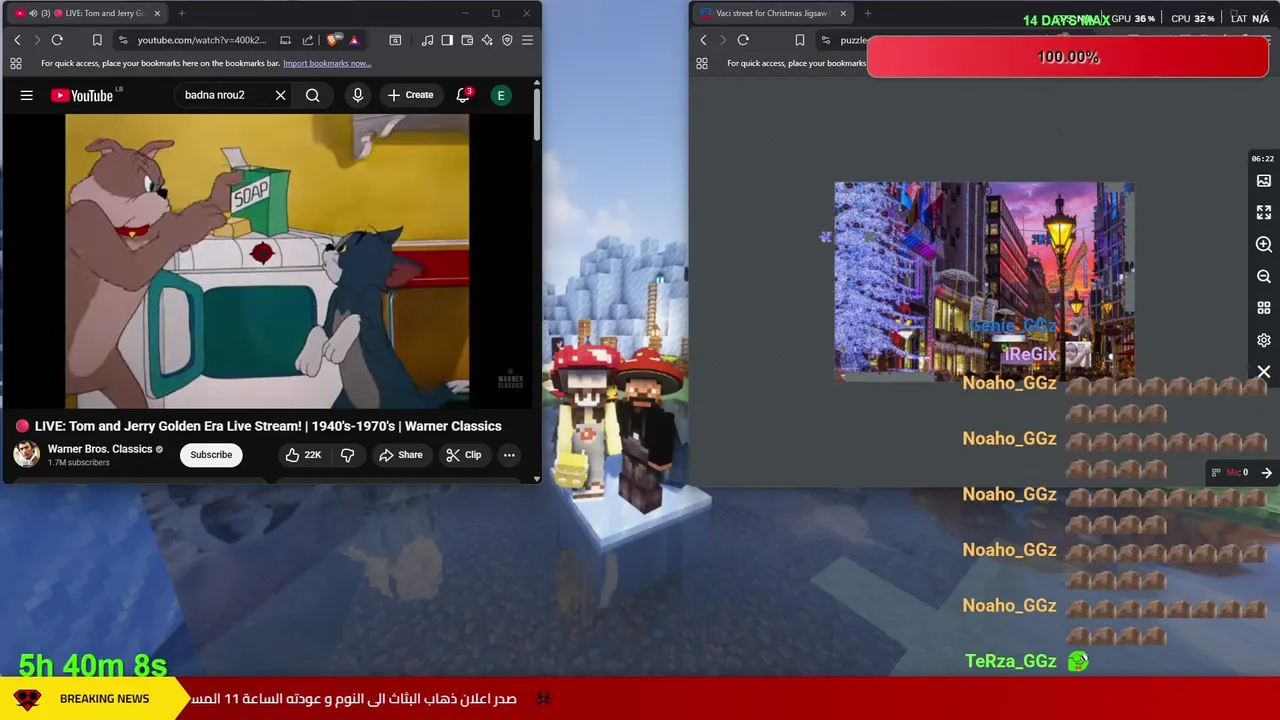Open Brave Wallet icon
The height and width of the screenshot is (720, 1280).
tap(467, 40)
